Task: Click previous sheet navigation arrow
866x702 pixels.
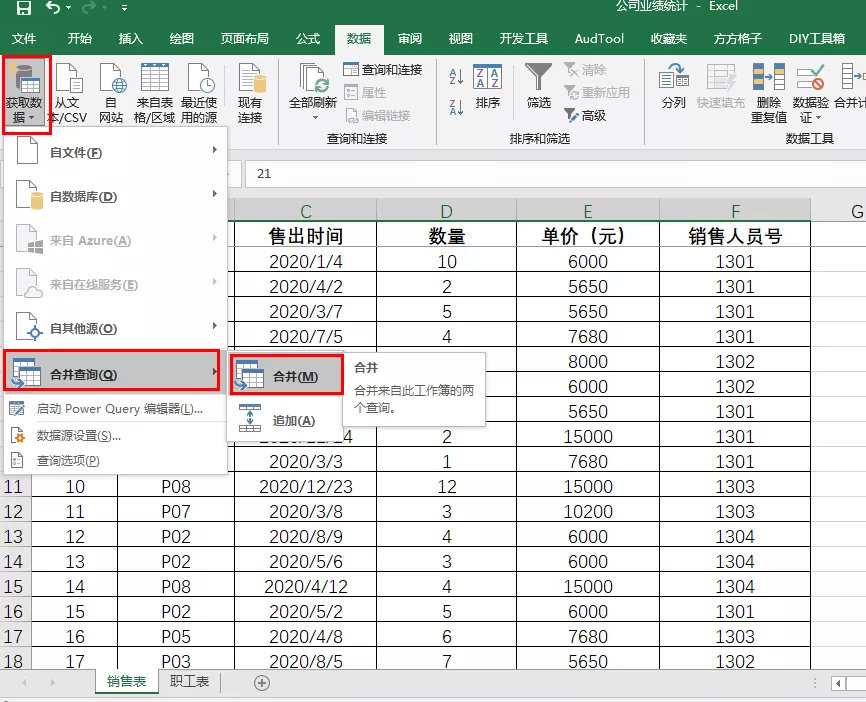Action: [24, 683]
